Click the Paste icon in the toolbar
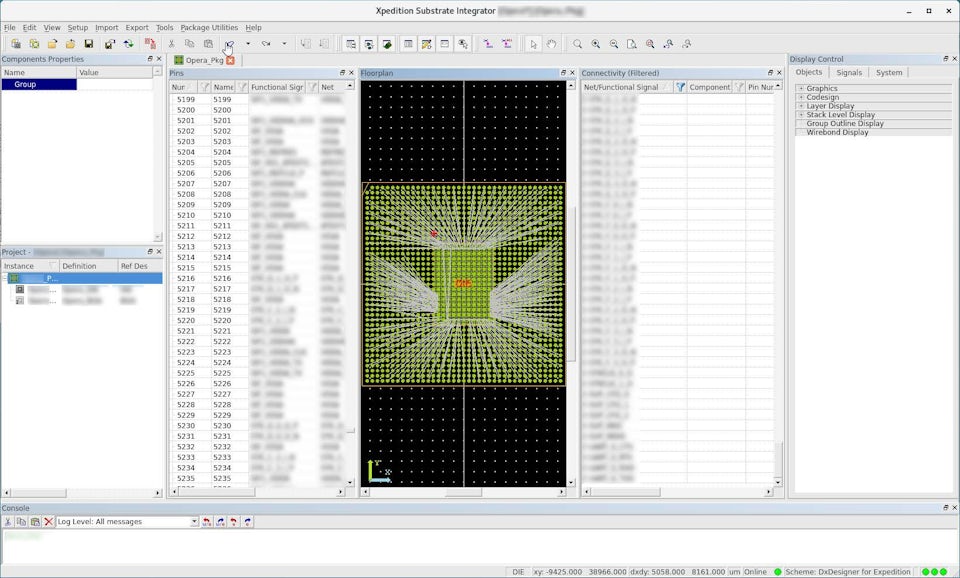The image size is (960, 578). 209,44
